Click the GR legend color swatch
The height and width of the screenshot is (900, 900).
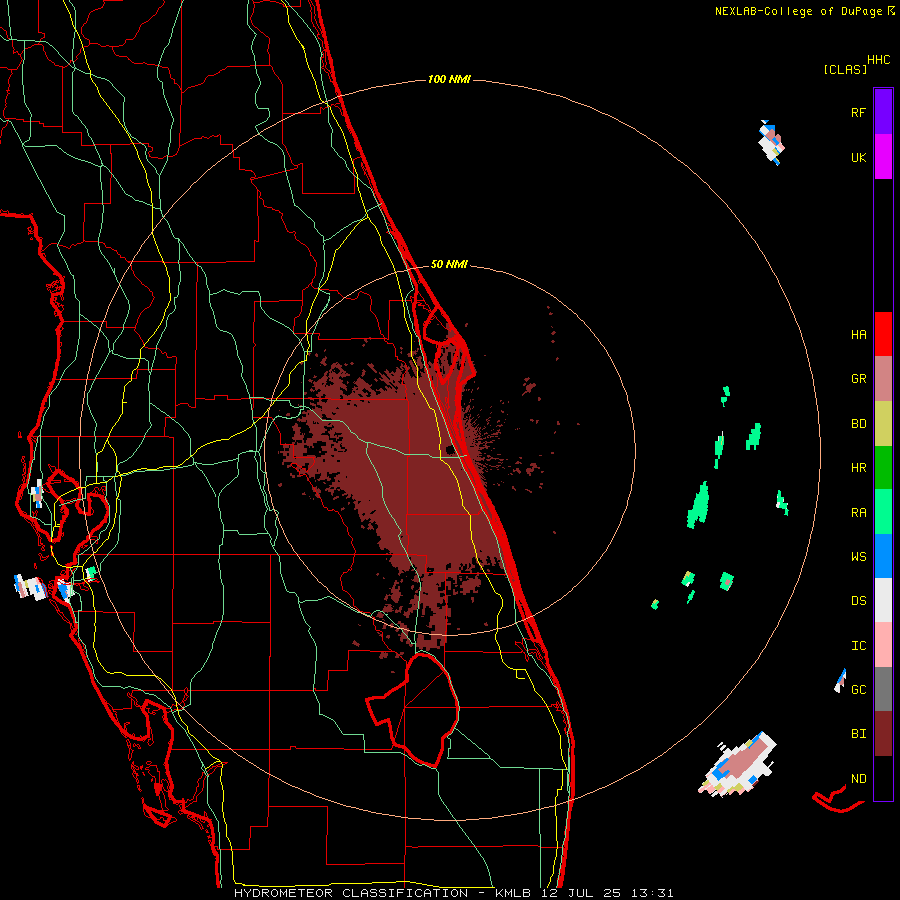[x=883, y=379]
